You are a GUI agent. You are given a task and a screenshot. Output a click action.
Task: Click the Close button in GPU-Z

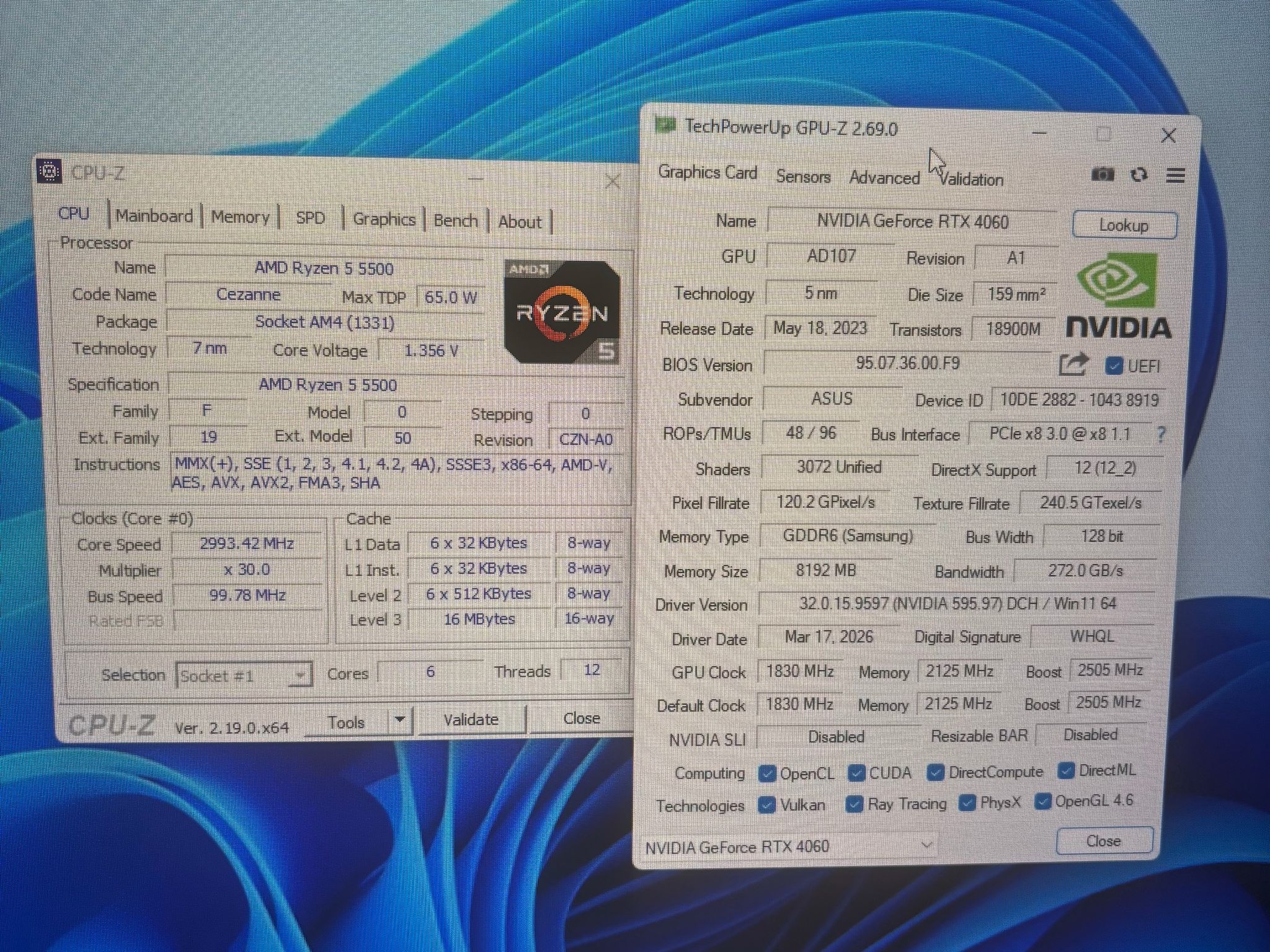point(1104,841)
